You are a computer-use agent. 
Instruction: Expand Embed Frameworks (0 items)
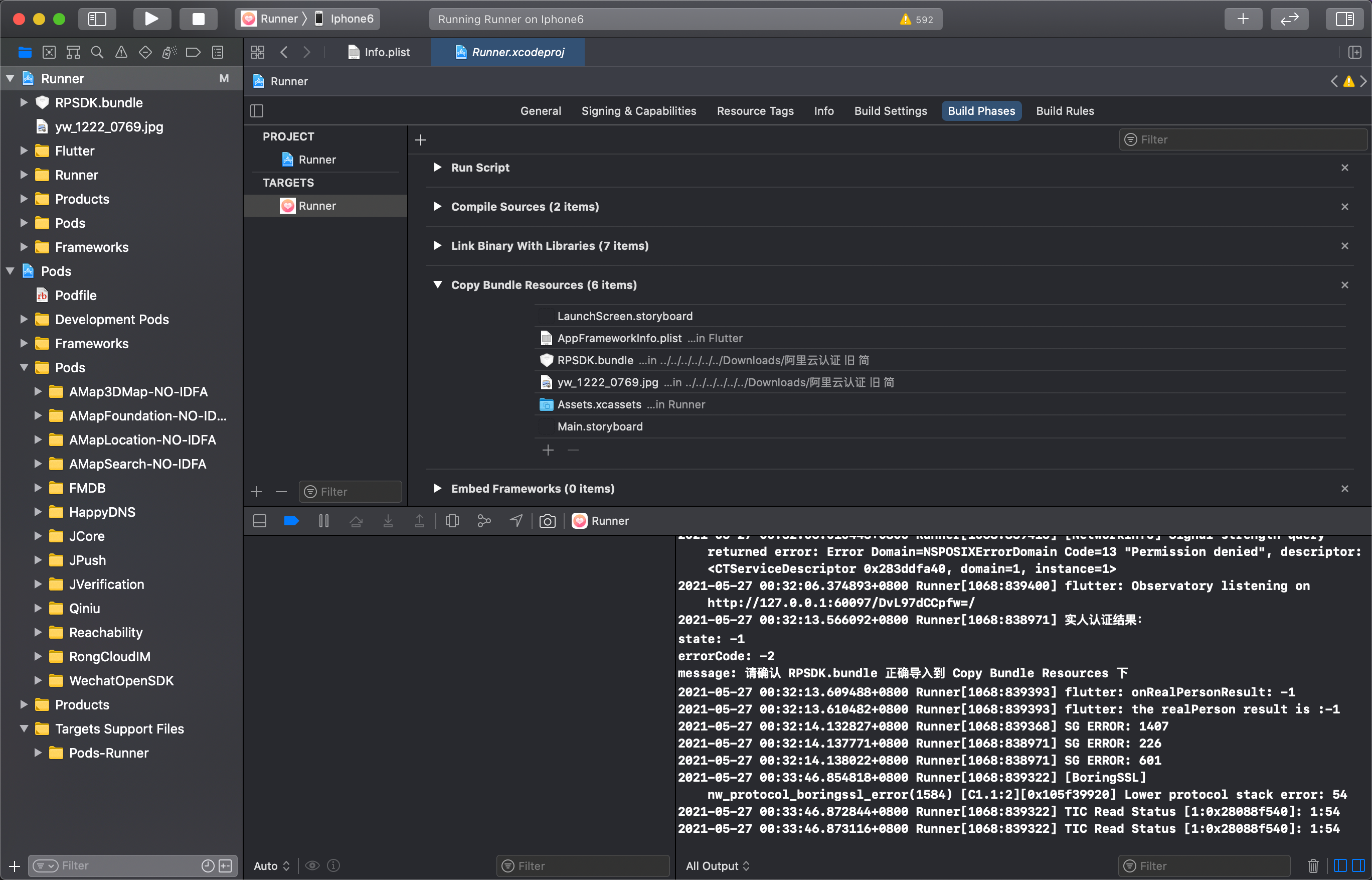point(438,489)
